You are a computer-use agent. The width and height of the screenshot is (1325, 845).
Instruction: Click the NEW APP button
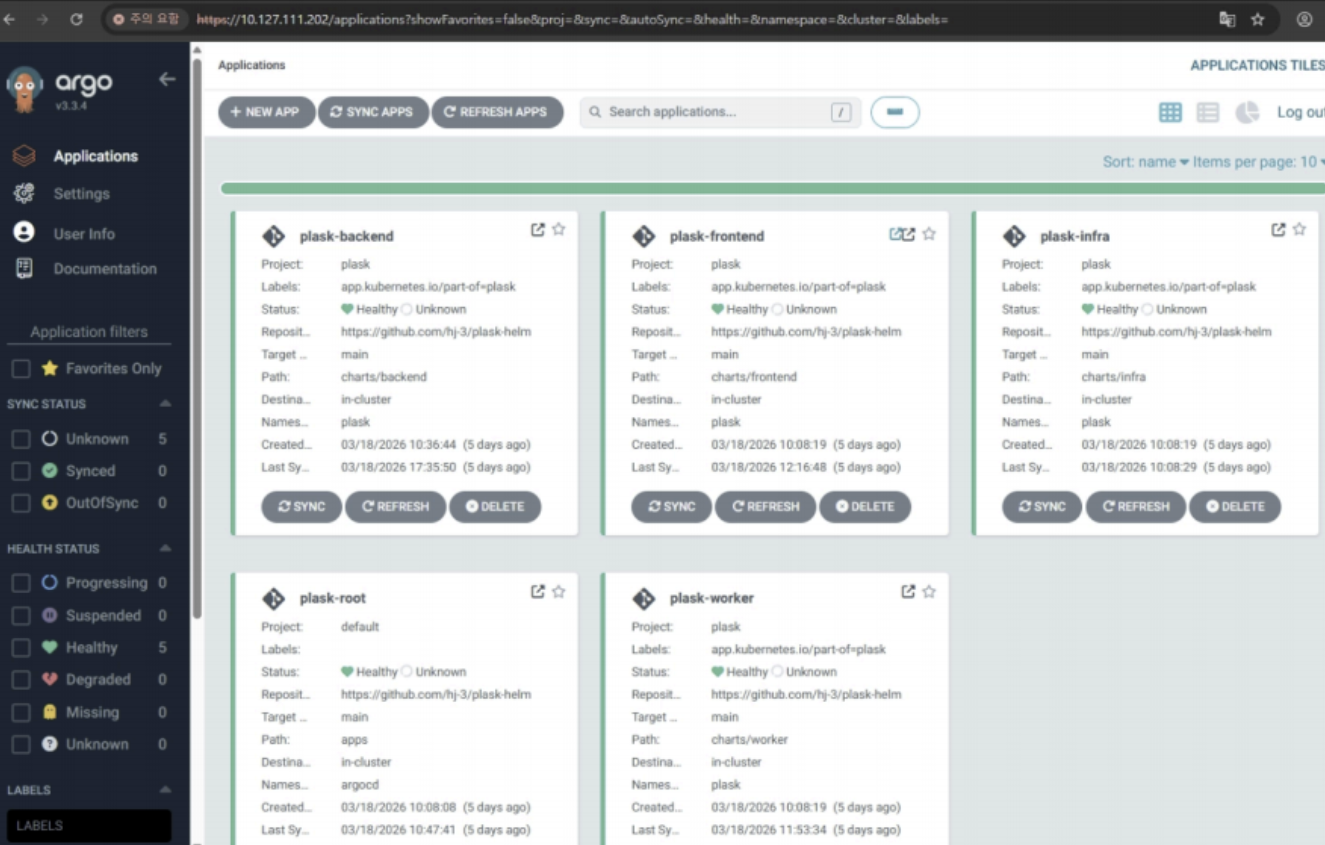266,112
